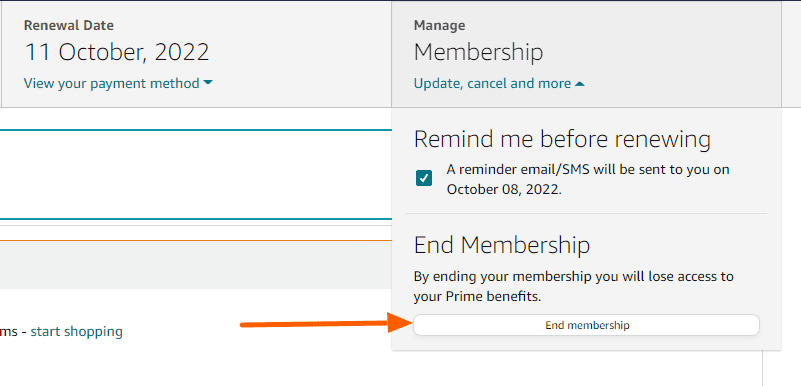Click the Renewal Date label
This screenshot has width=801, height=386.
[69, 25]
